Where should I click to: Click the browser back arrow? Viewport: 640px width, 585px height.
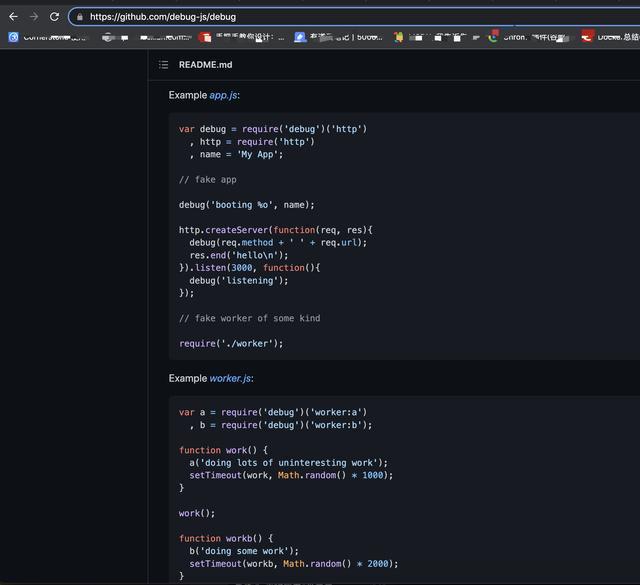[13, 17]
